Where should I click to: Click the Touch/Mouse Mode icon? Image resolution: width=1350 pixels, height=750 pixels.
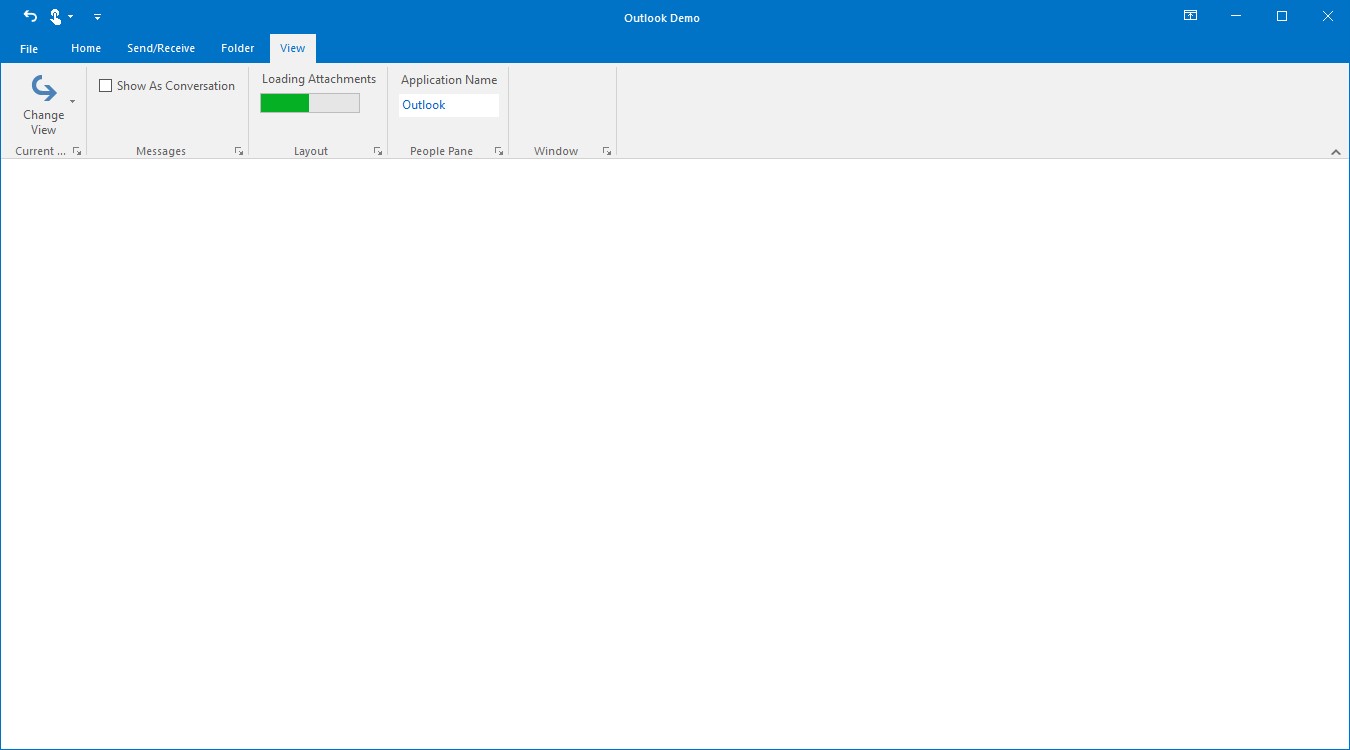[56, 16]
